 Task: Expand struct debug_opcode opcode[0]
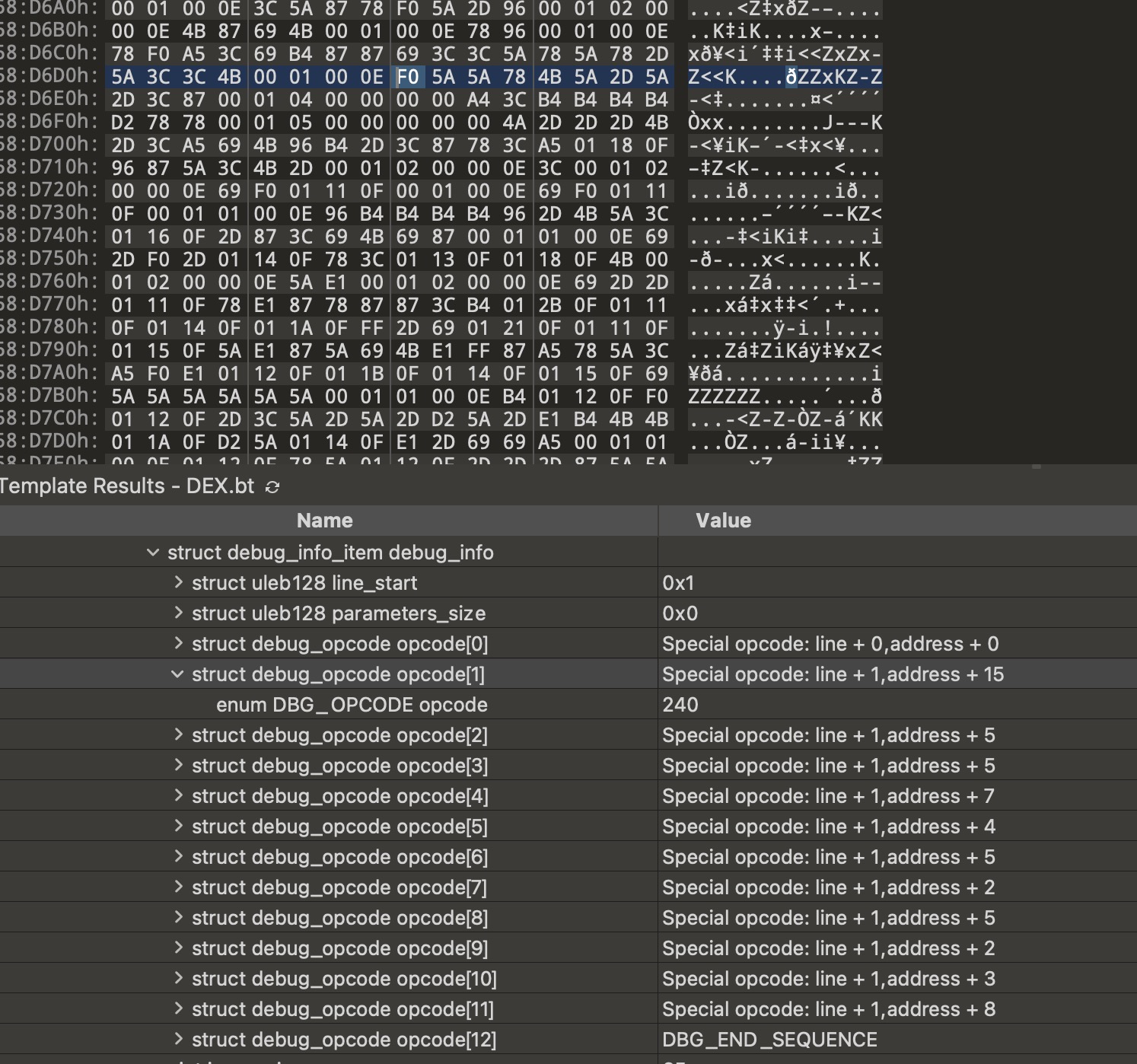coord(179,644)
